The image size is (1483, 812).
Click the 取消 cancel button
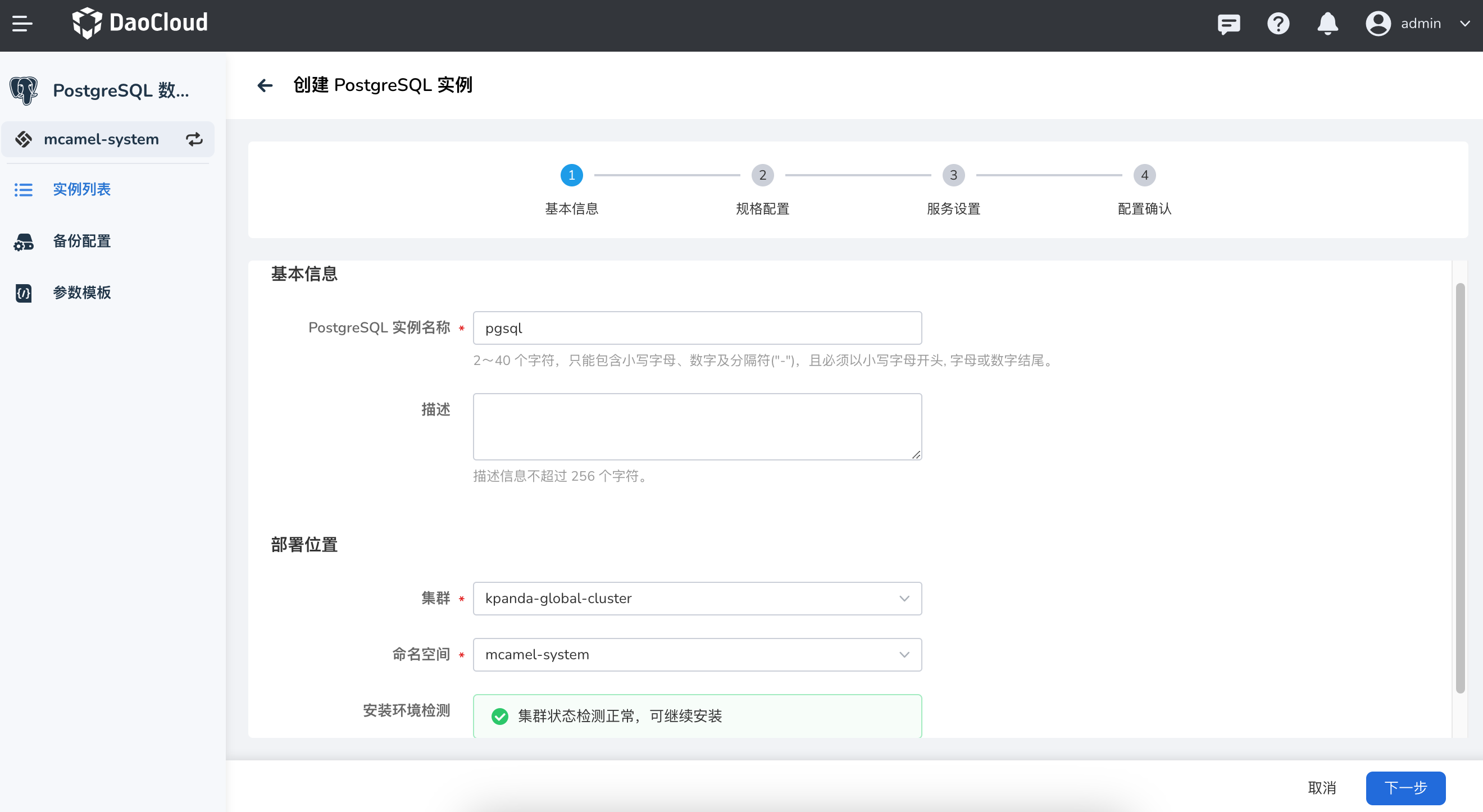1321,787
